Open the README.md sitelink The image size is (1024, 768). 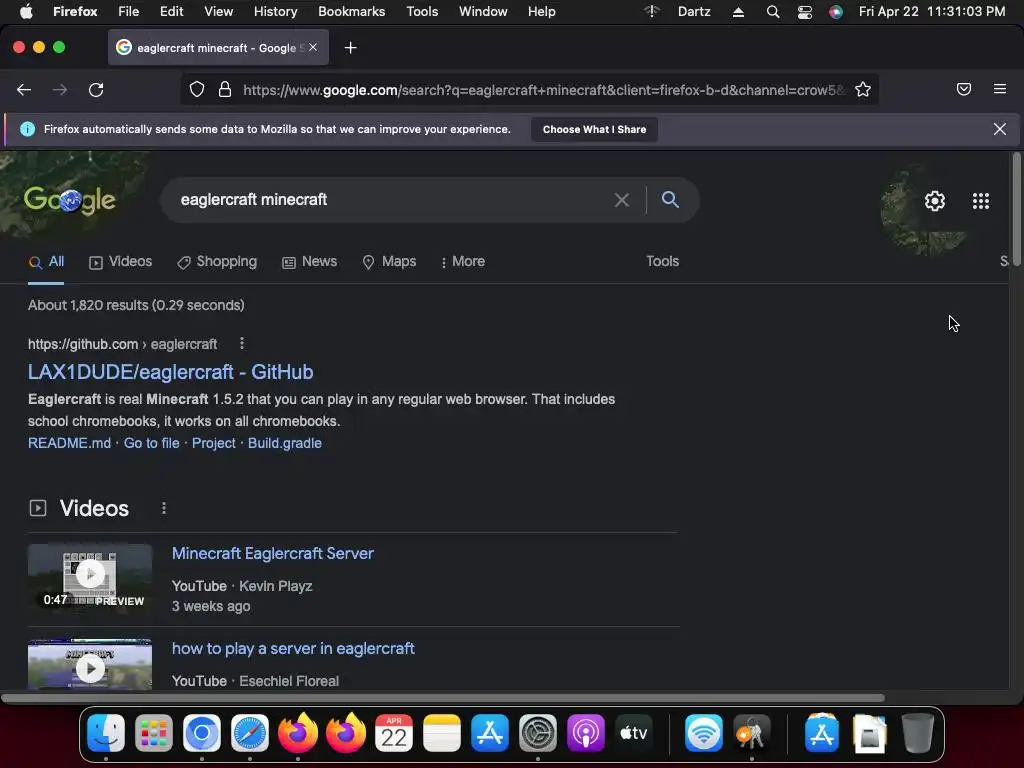[x=69, y=443]
